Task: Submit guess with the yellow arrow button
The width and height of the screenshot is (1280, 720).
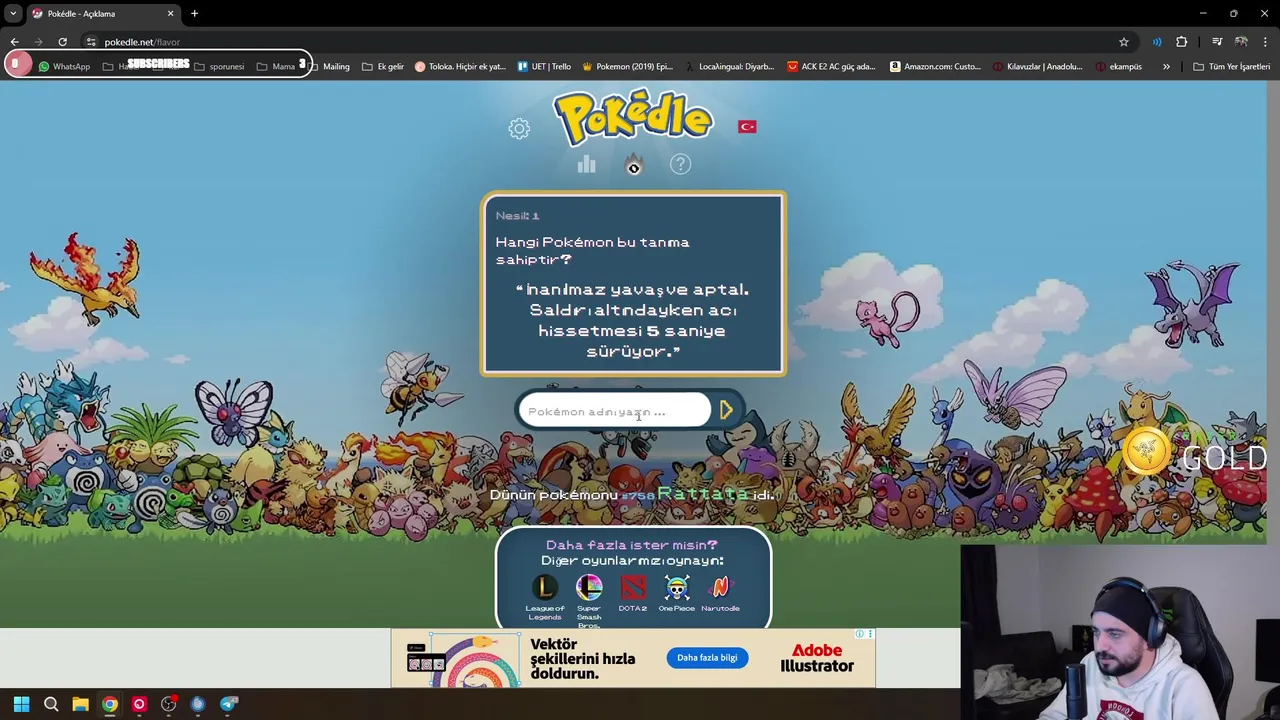Action: tap(727, 410)
